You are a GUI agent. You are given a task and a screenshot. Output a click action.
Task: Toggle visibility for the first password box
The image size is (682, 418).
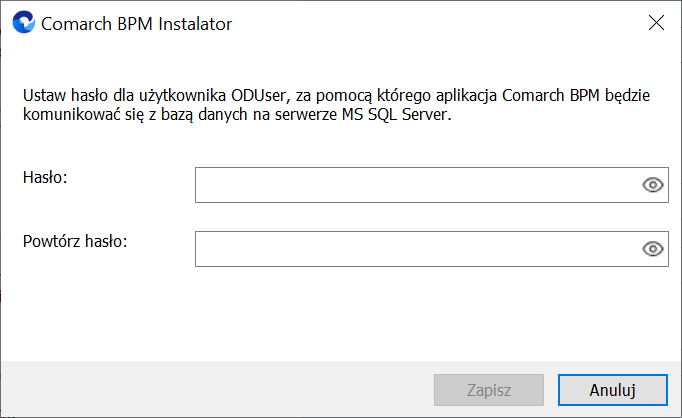click(x=652, y=185)
